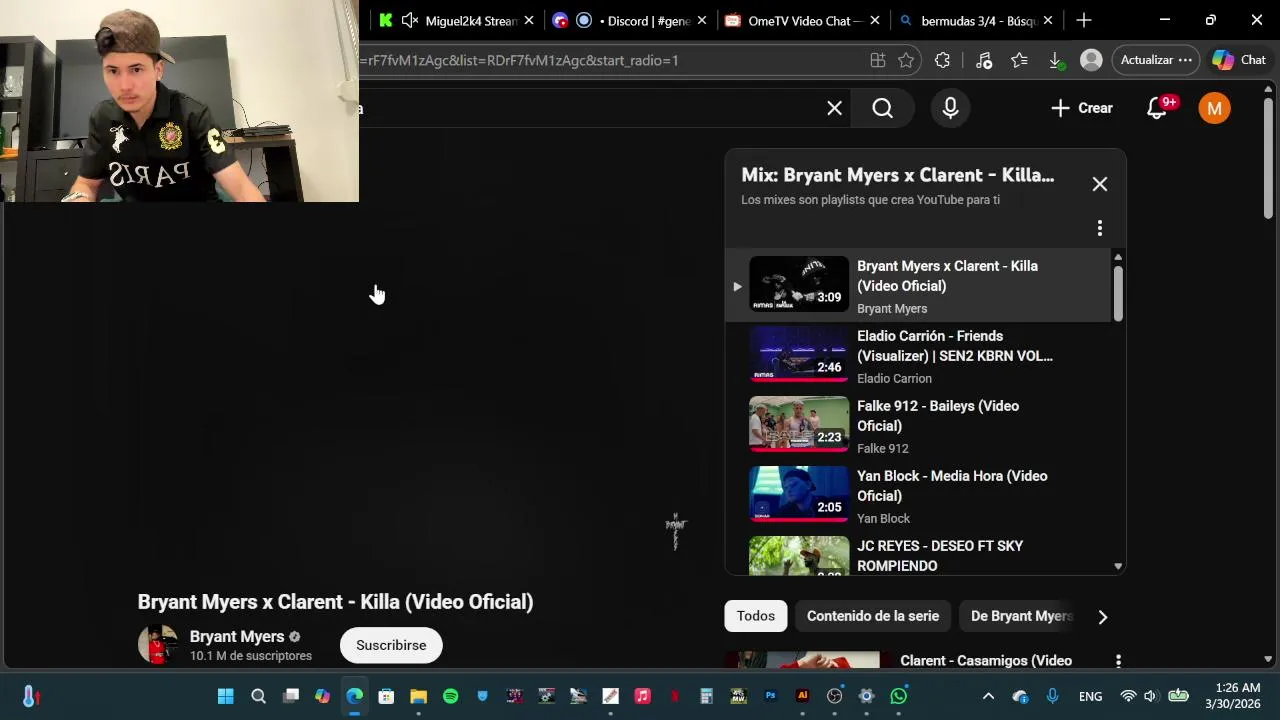Click the Crear button
1280x720 pixels.
[1082, 108]
